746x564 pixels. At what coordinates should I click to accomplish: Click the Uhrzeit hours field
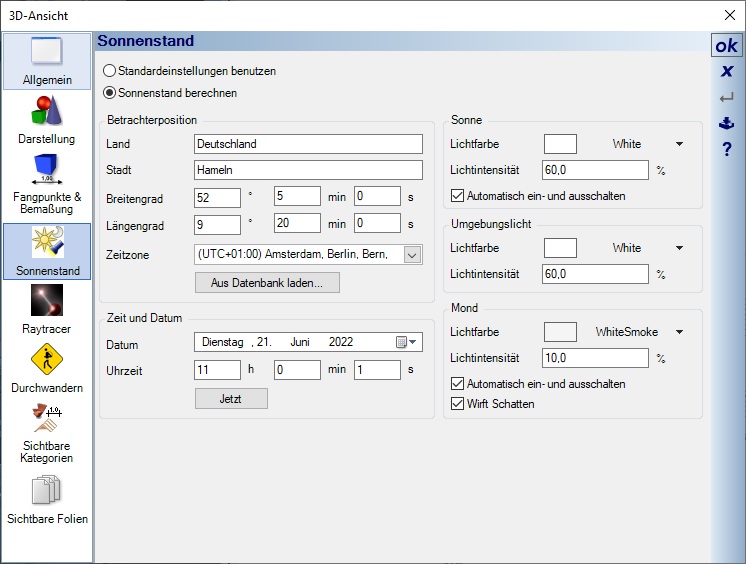click(217, 370)
